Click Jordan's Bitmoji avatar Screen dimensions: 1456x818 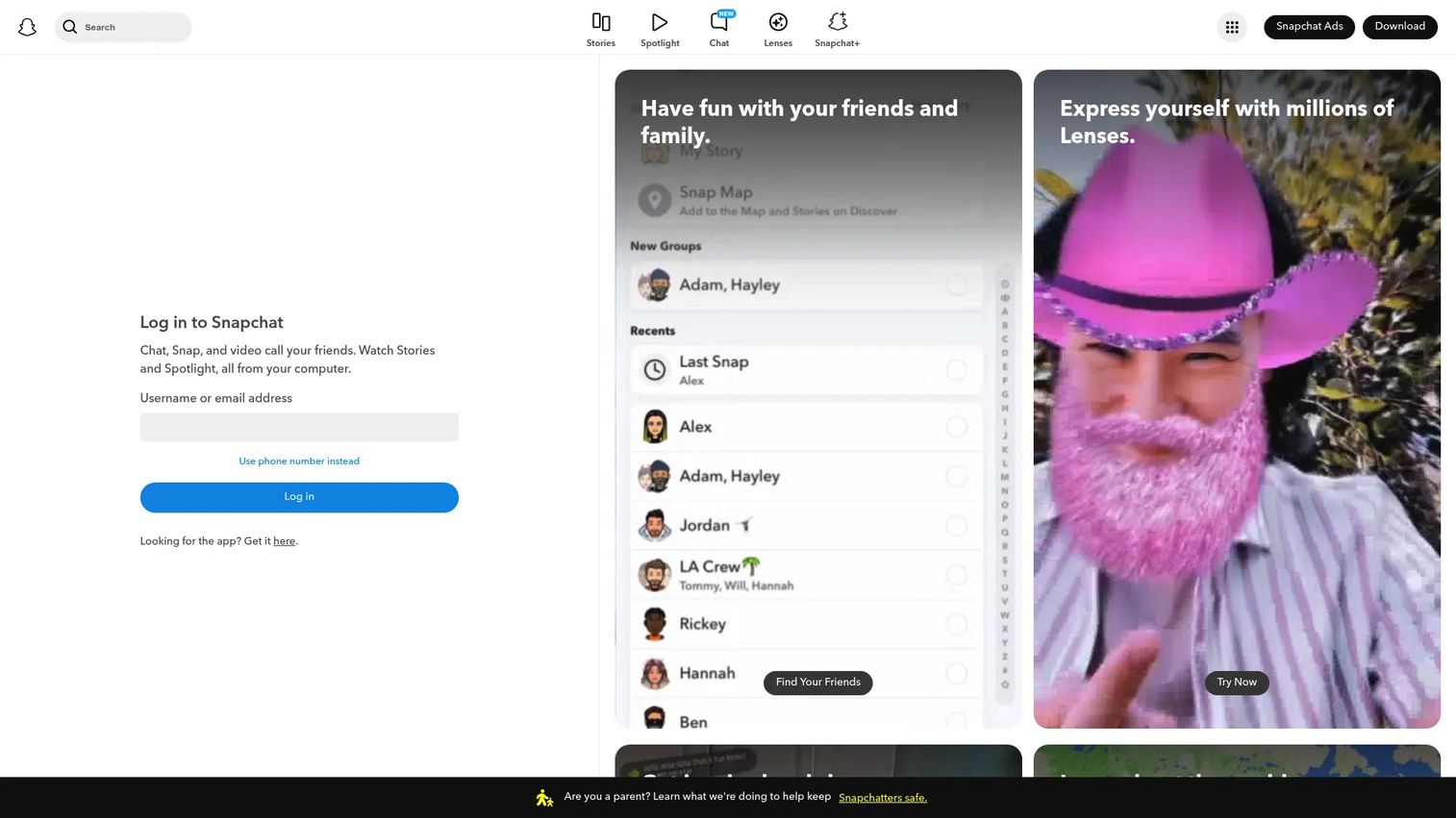coord(655,526)
